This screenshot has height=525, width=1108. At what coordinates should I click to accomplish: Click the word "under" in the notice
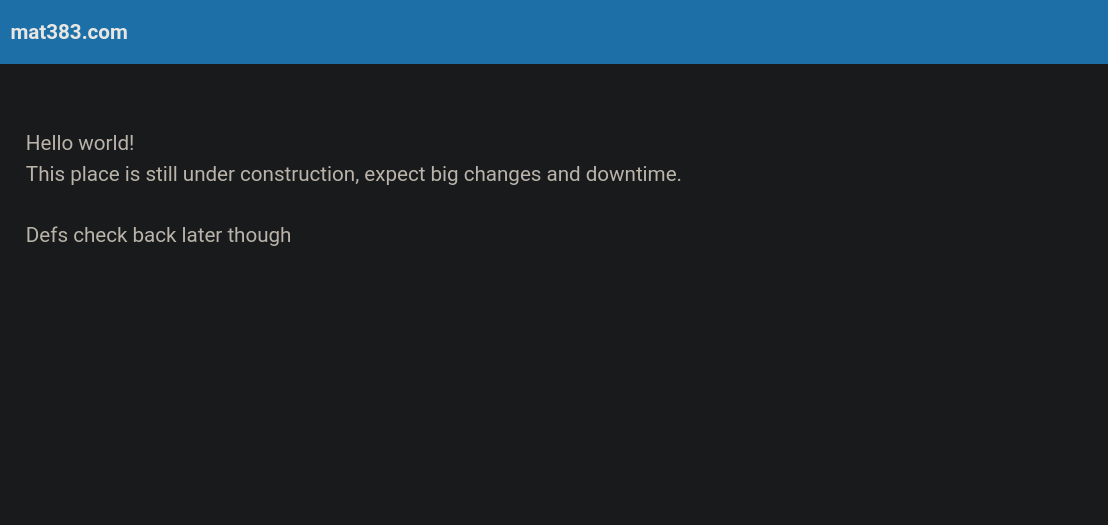tap(208, 174)
